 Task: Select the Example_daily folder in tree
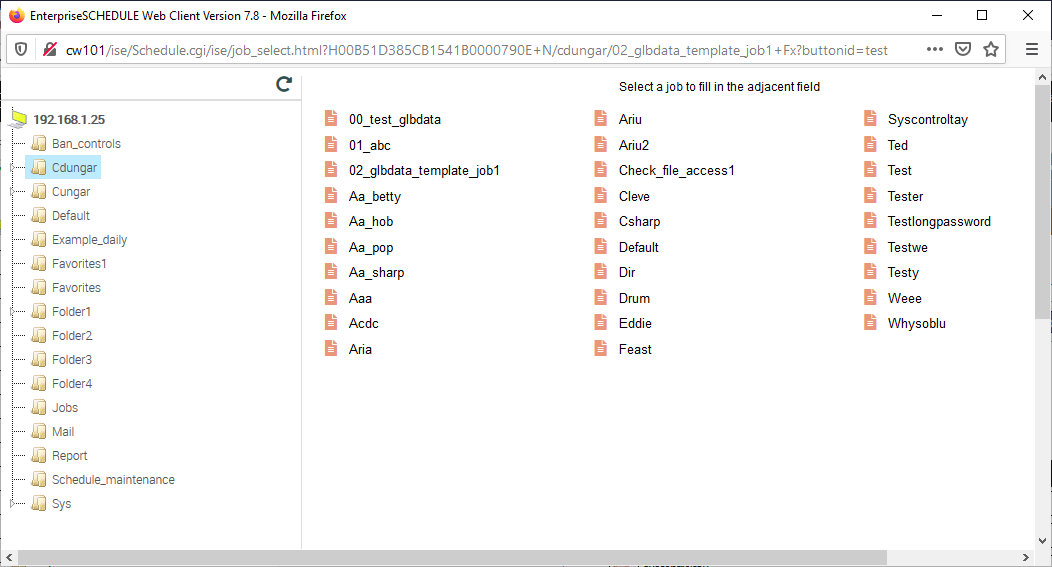[89, 240]
